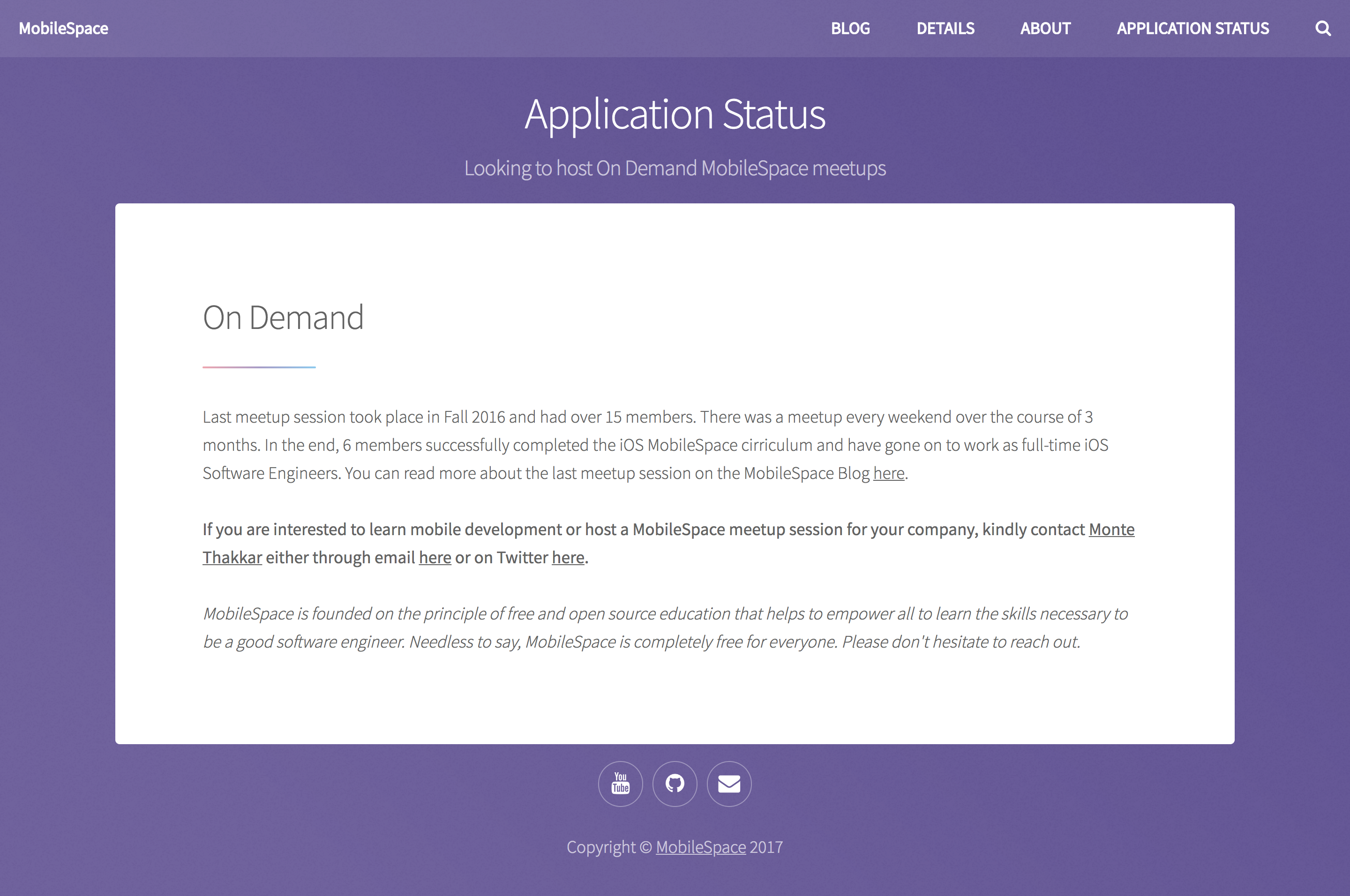Open the MobileSpace link in copyright footer
This screenshot has width=1350, height=896.
click(x=700, y=847)
